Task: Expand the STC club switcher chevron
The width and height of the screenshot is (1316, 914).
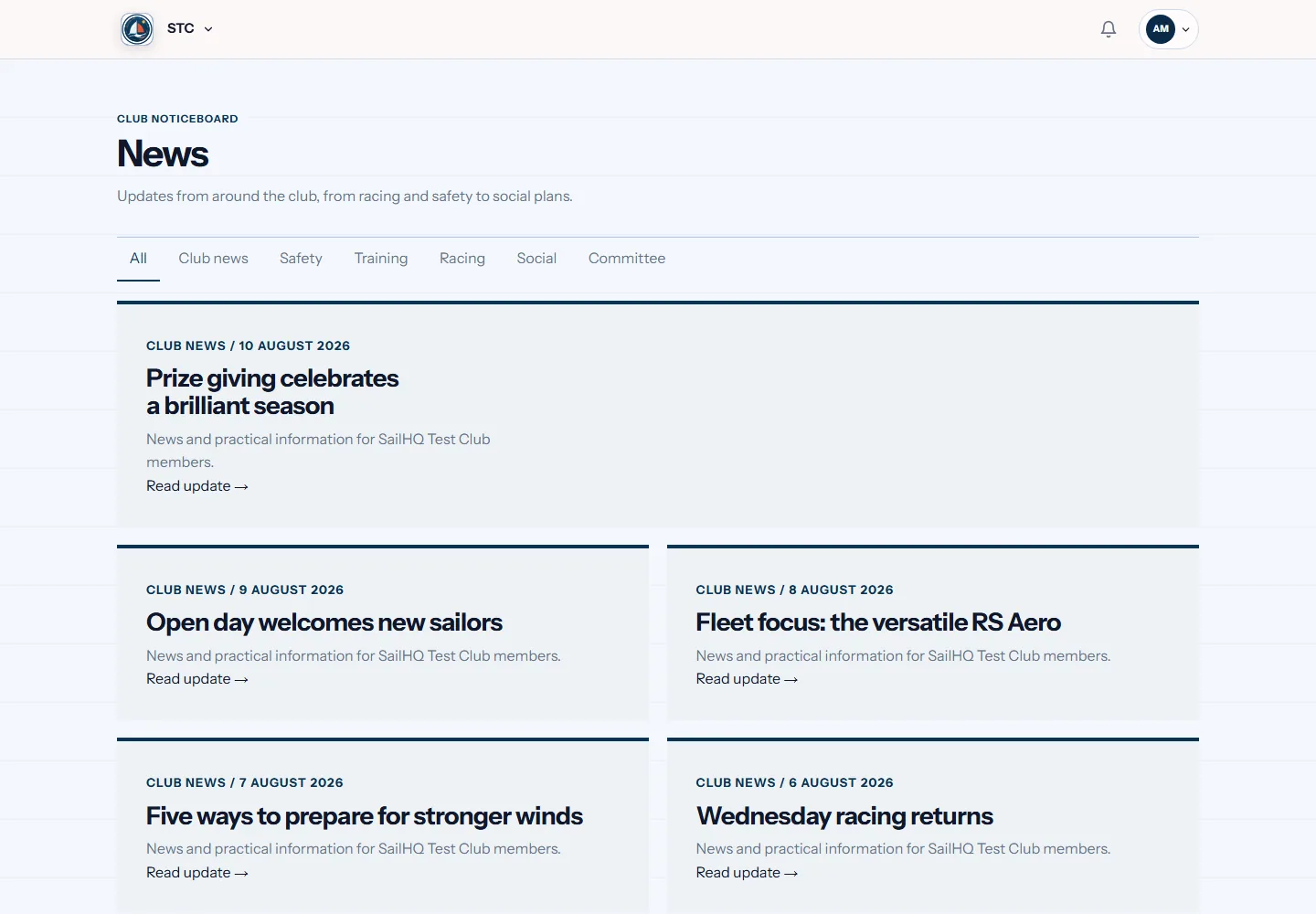Action: (208, 29)
